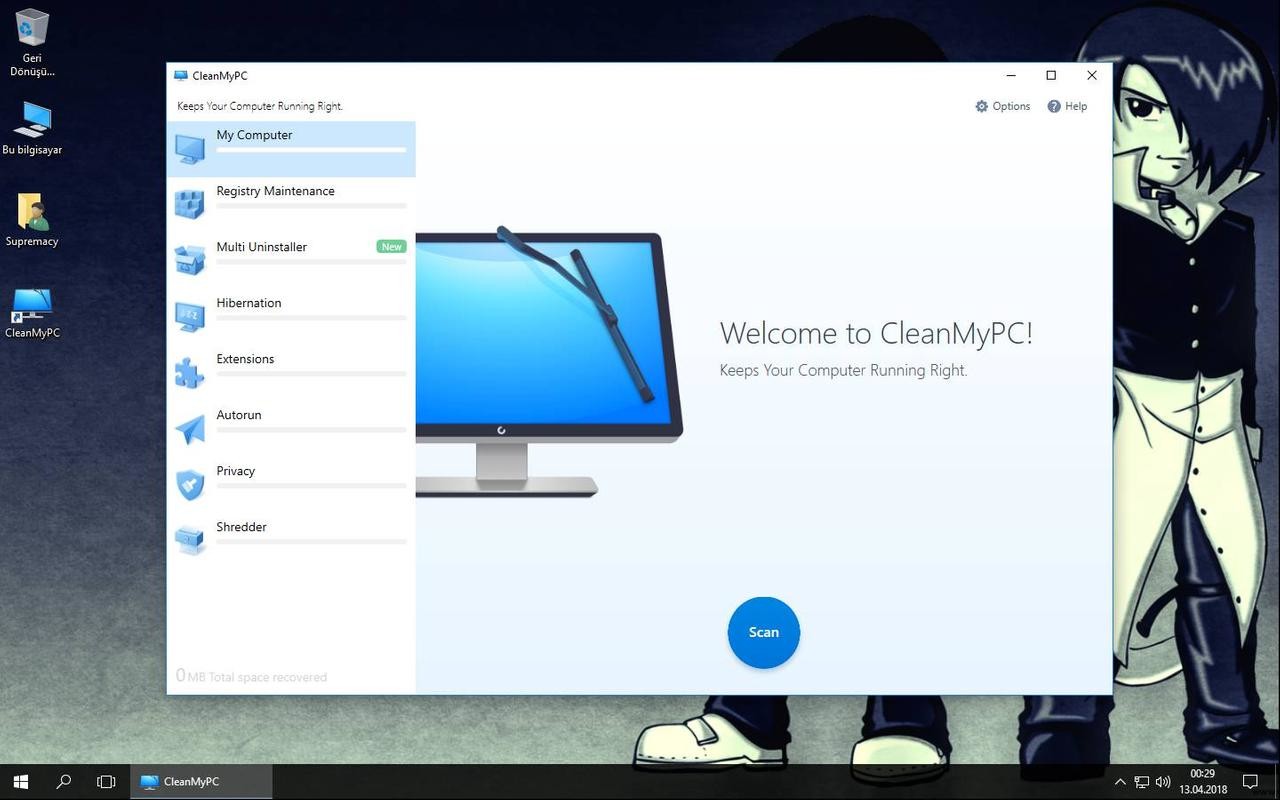Viewport: 1280px width, 800px height.
Task: Click 'Keeps Your Computer Running Right.' header text
Action: click(x=260, y=106)
